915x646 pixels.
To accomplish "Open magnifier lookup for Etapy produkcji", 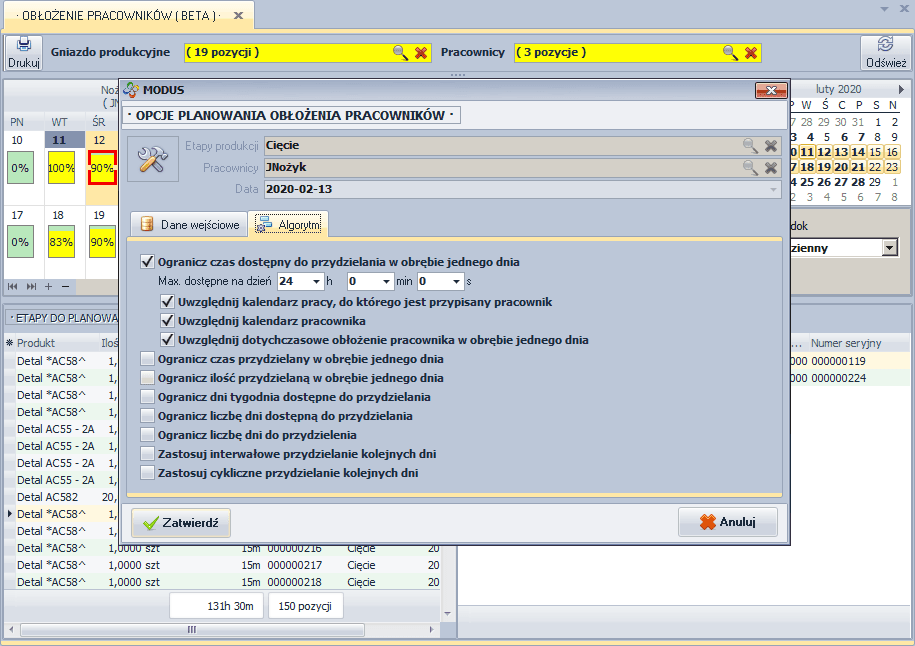I will (750, 146).
